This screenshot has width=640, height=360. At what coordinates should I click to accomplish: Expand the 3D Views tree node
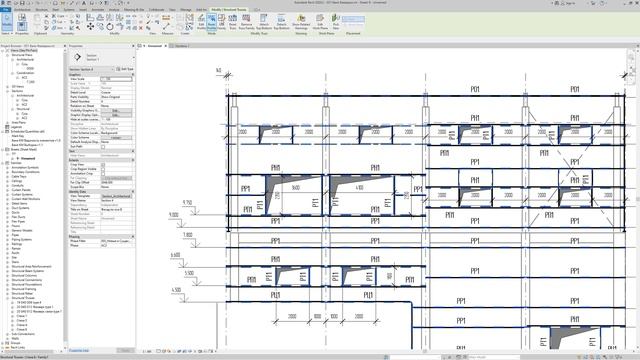coord(7,87)
